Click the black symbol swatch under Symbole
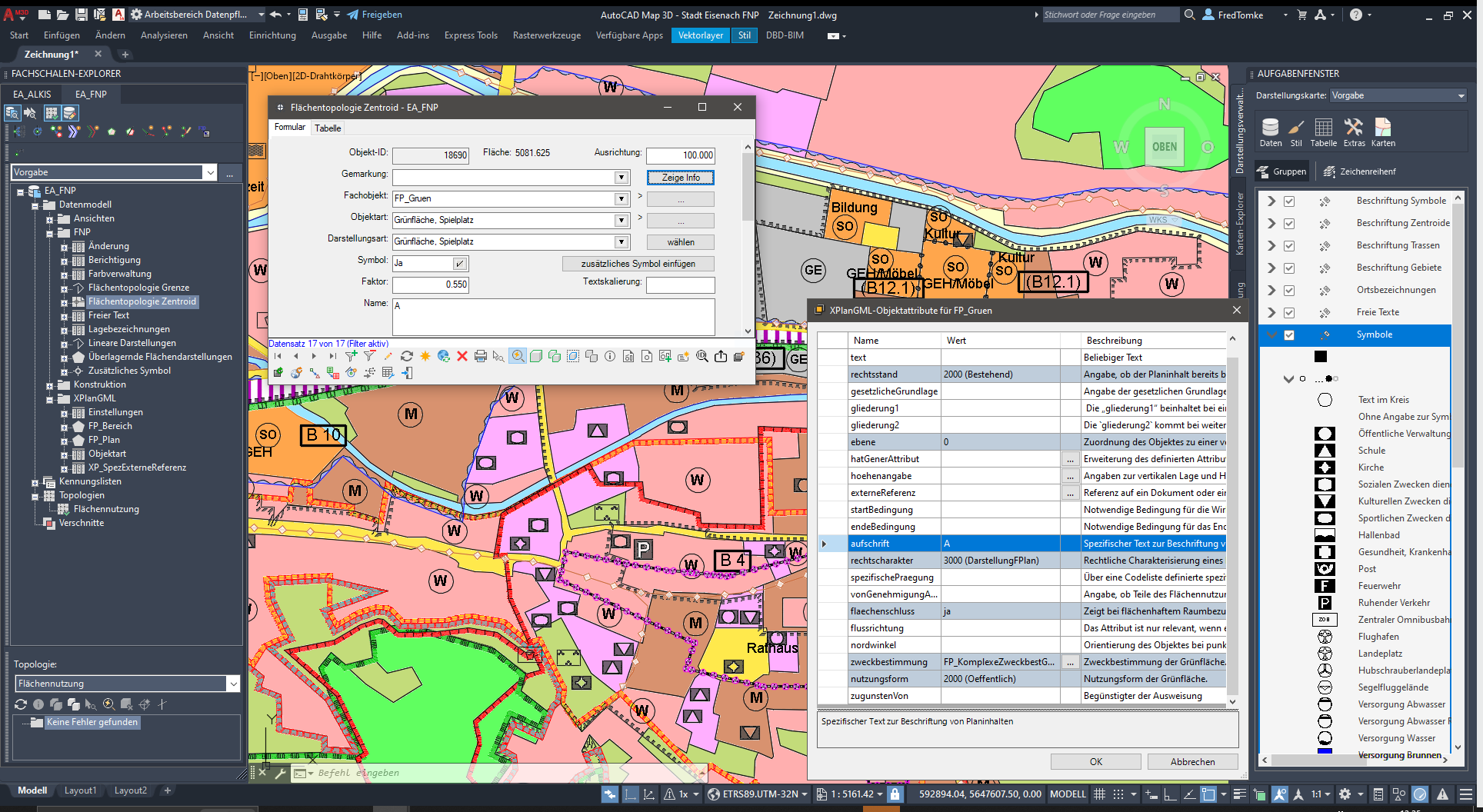Screen dimensions: 1483x812 pos(1320,356)
